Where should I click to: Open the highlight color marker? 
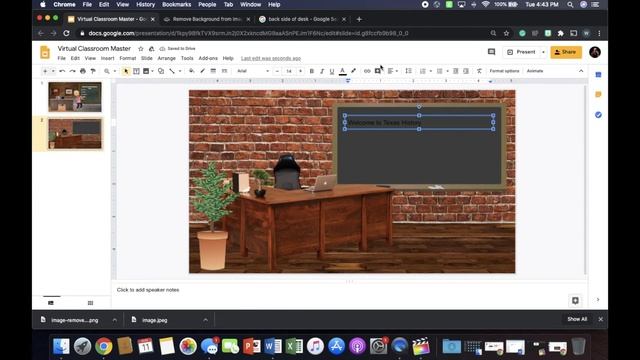[x=353, y=71]
